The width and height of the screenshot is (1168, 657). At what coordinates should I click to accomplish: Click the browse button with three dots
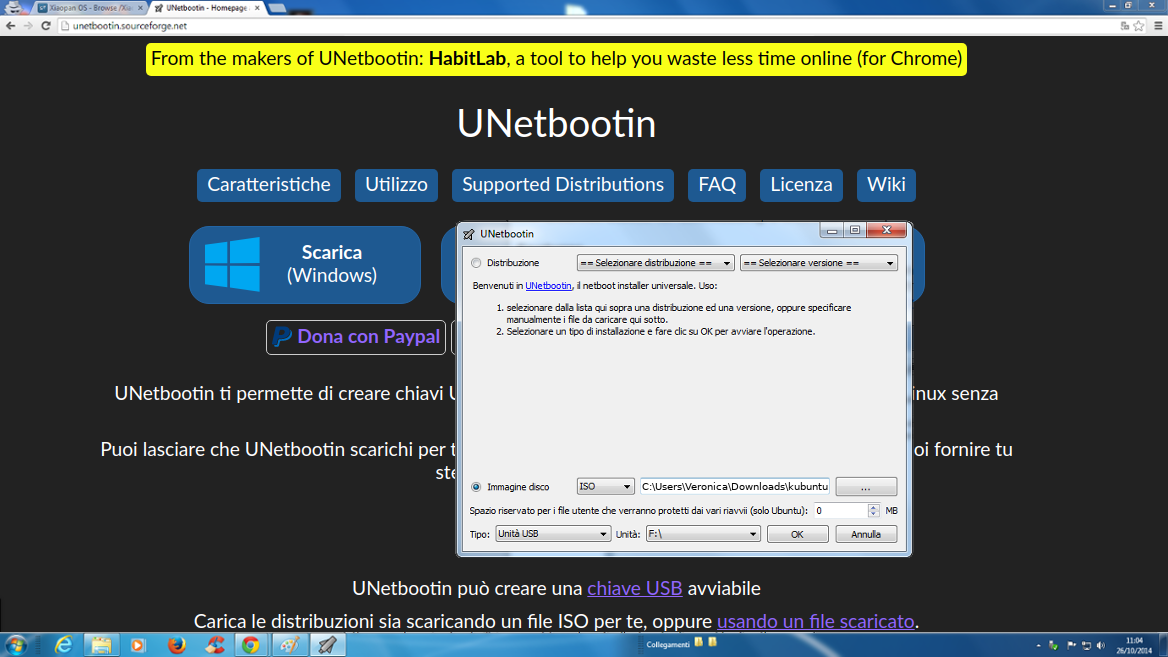click(866, 487)
